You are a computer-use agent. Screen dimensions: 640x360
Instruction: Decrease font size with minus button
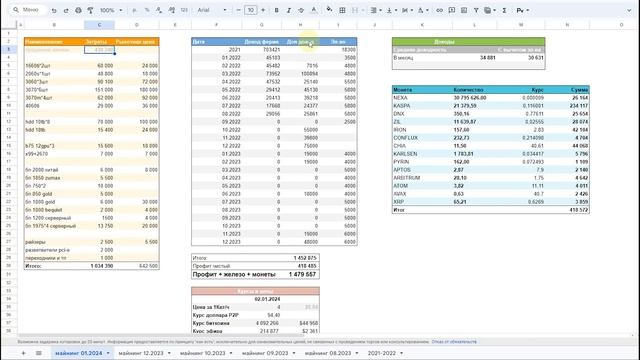click(238, 10)
